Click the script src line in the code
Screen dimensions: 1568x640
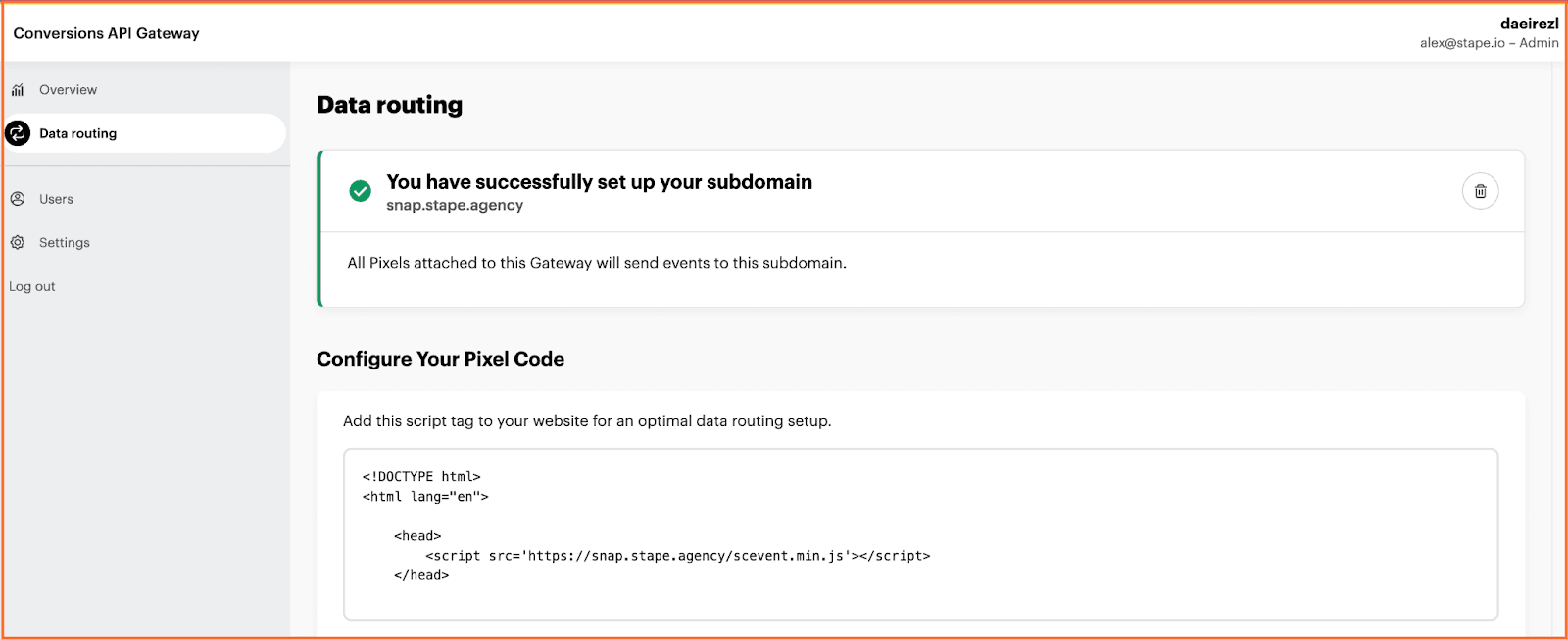(678, 556)
